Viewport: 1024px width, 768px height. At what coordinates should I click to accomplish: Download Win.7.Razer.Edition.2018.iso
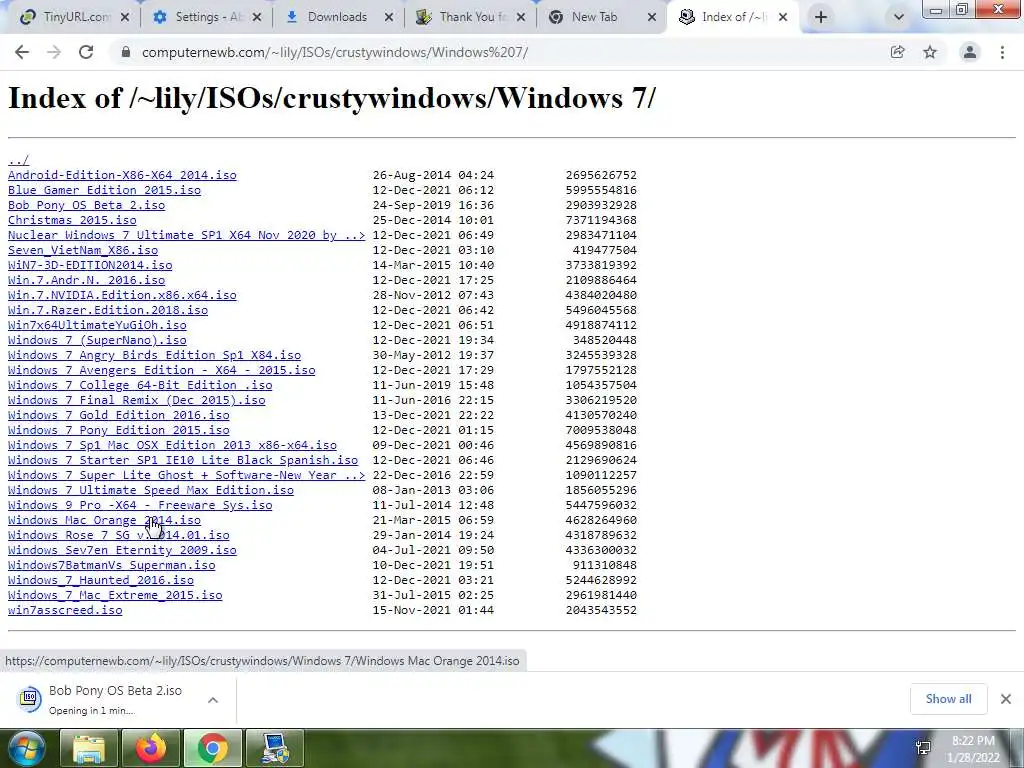108,310
